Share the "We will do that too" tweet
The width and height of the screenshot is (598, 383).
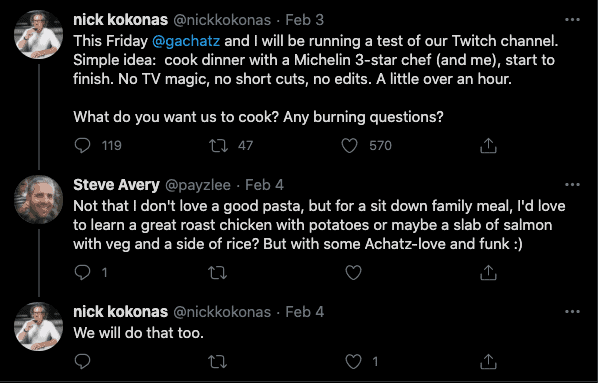pos(488,362)
